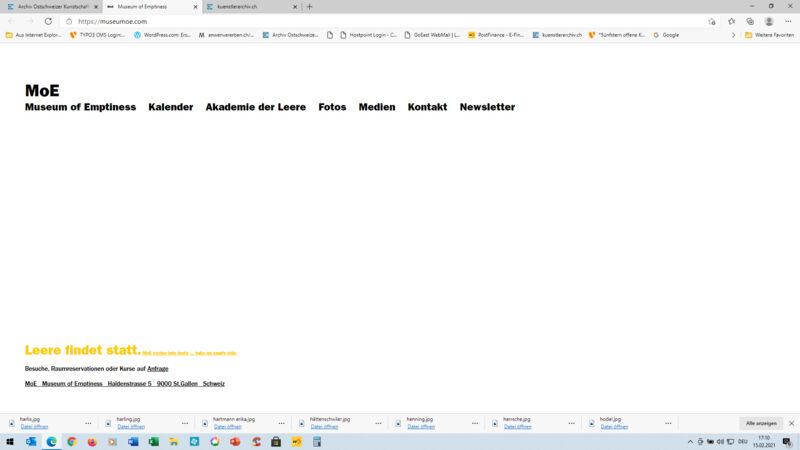Viewport: 800px width, 450px height.
Task: Click the DEU input language indicator
Action: [x=742, y=442]
